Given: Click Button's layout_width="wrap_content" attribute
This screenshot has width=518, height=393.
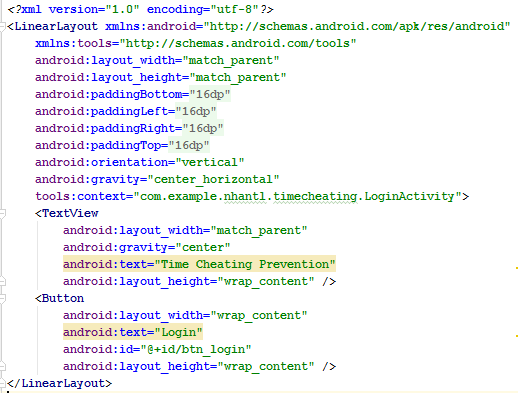Looking at the screenshot, I should pos(185,315).
